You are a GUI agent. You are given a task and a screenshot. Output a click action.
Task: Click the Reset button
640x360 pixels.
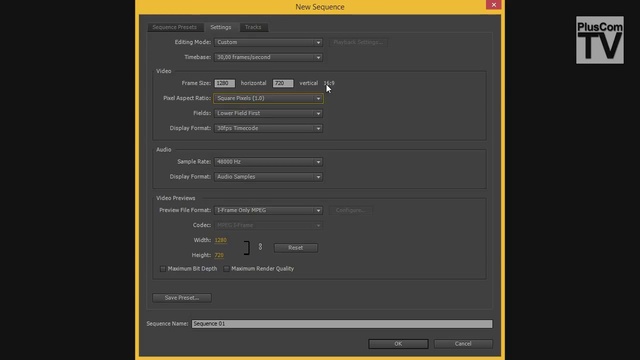(x=296, y=248)
